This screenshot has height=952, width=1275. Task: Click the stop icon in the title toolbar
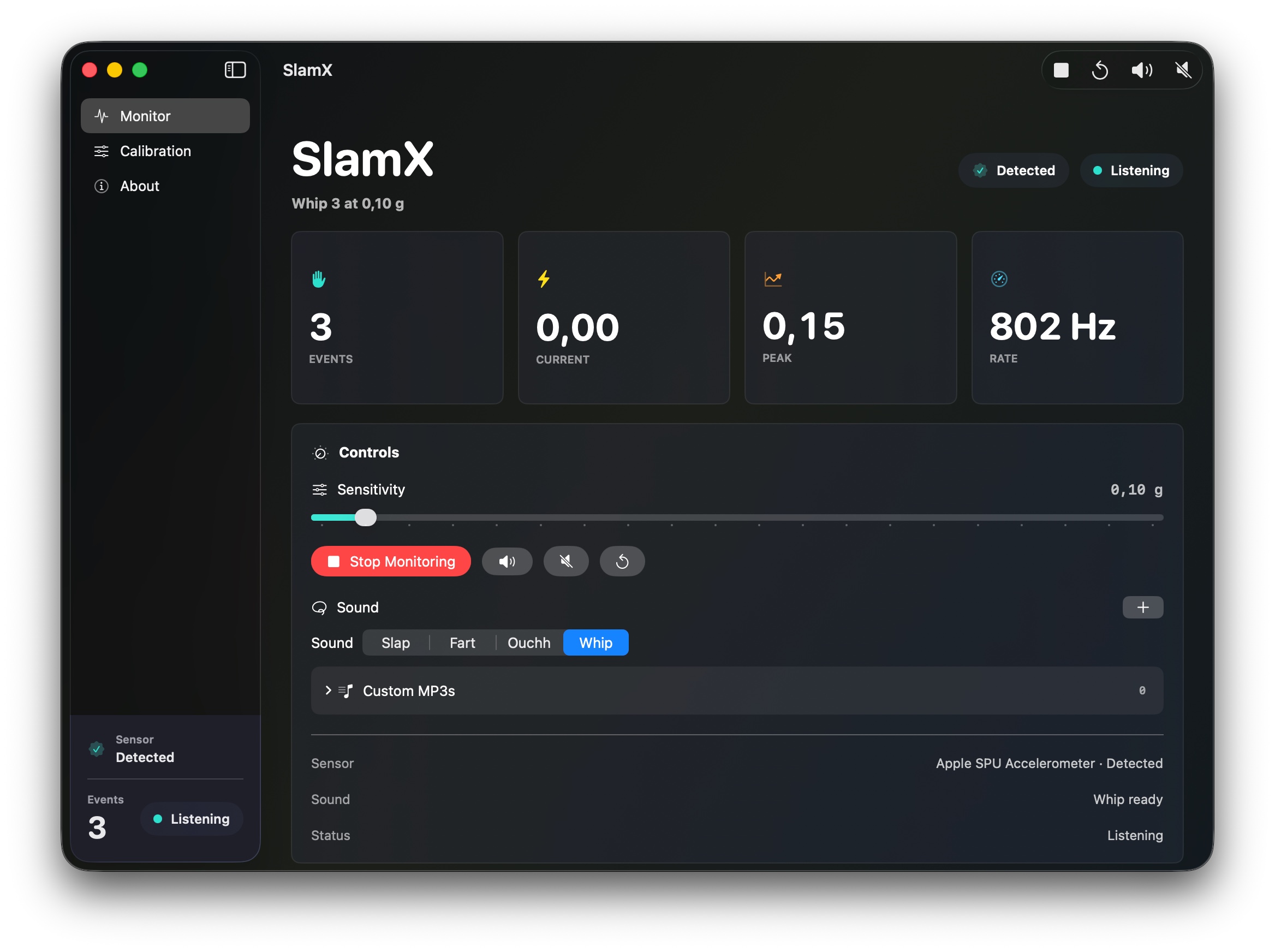[x=1060, y=70]
